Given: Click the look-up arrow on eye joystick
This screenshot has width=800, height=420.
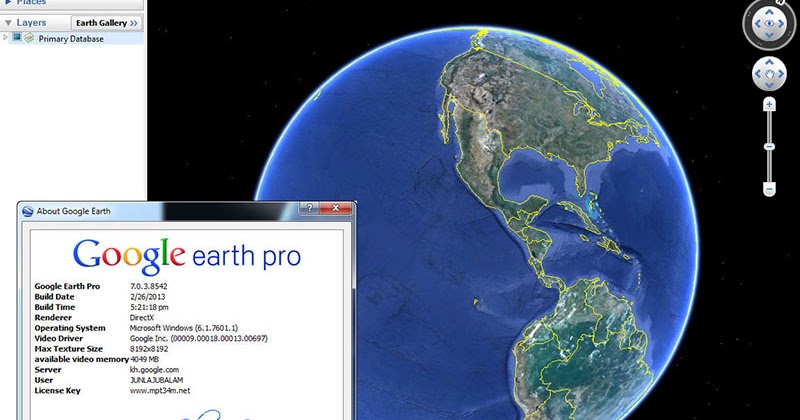Looking at the screenshot, I should (x=769, y=12).
